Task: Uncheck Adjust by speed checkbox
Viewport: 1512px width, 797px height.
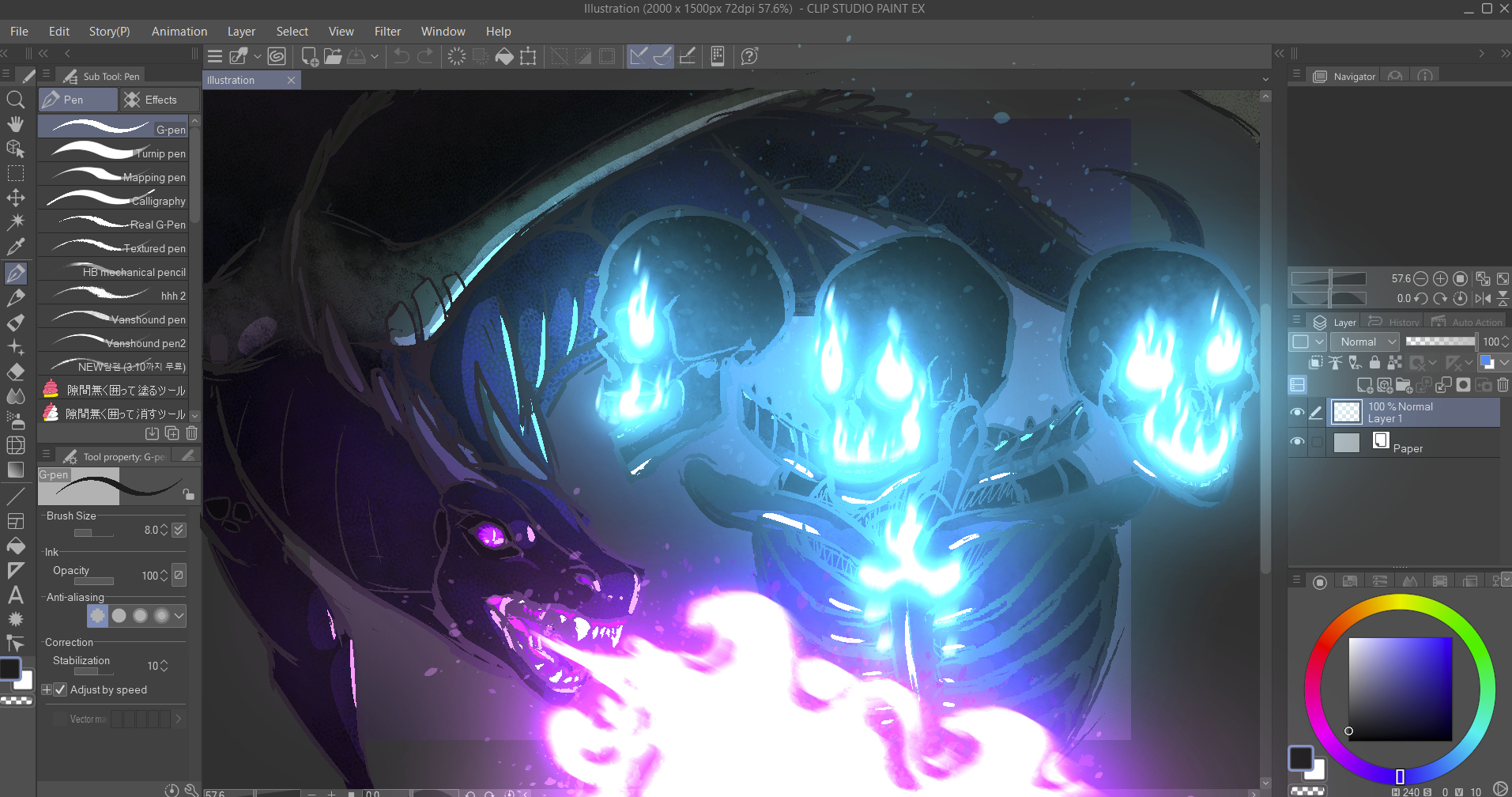Action: (61, 689)
